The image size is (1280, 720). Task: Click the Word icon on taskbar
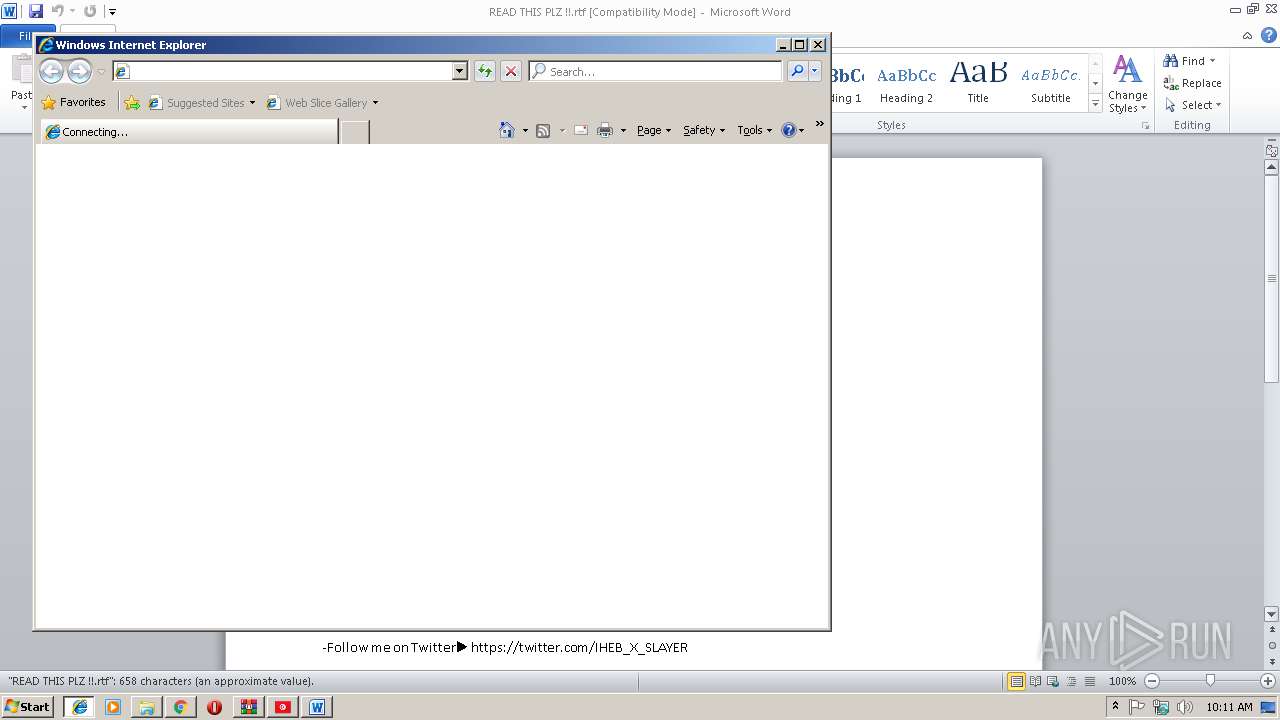(317, 707)
